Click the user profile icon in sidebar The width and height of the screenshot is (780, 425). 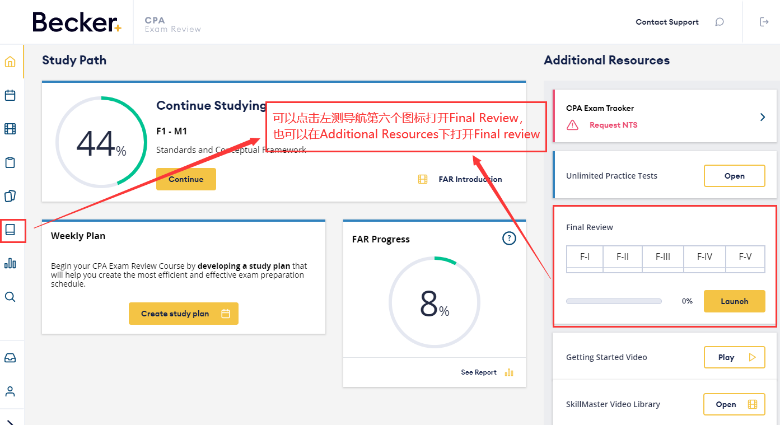point(11,391)
